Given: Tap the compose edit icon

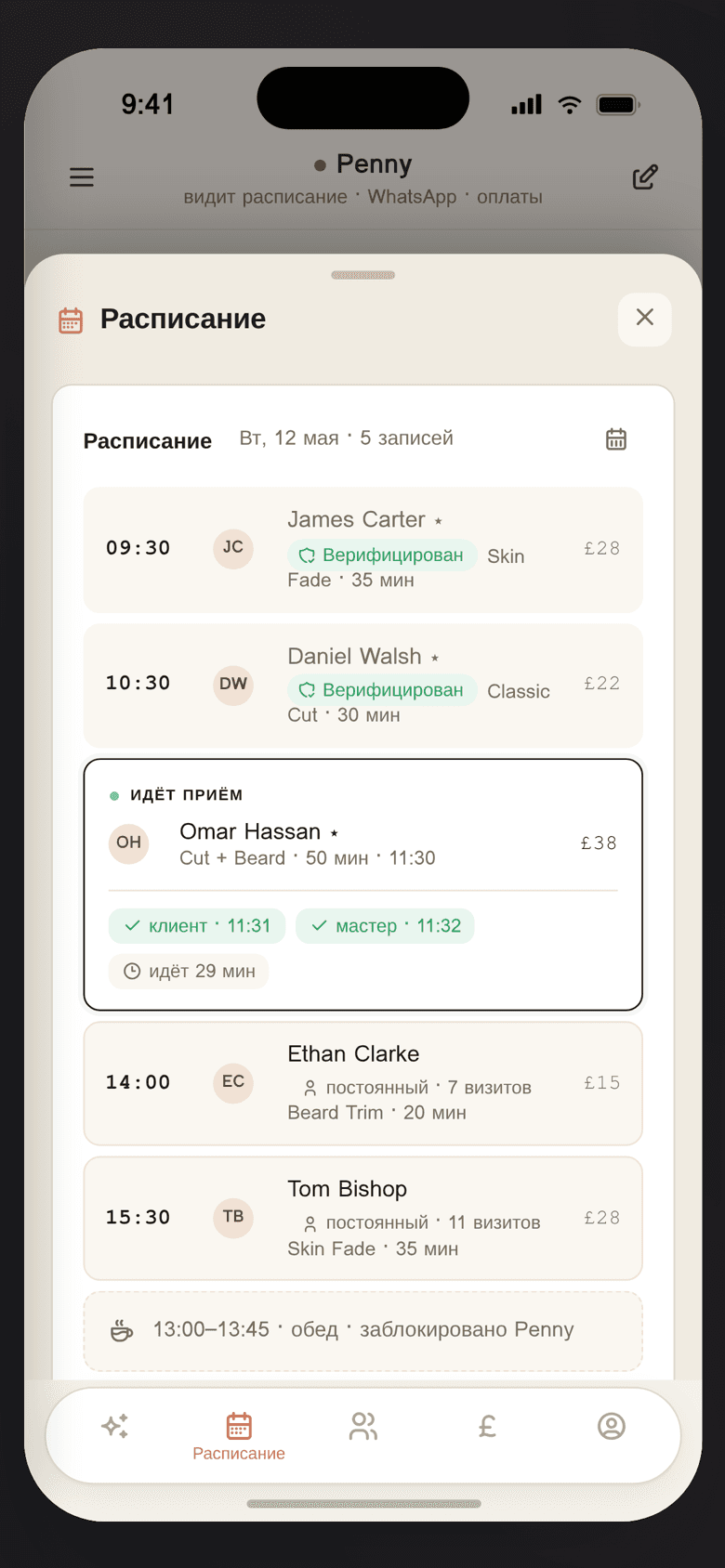Looking at the screenshot, I should 645,176.
